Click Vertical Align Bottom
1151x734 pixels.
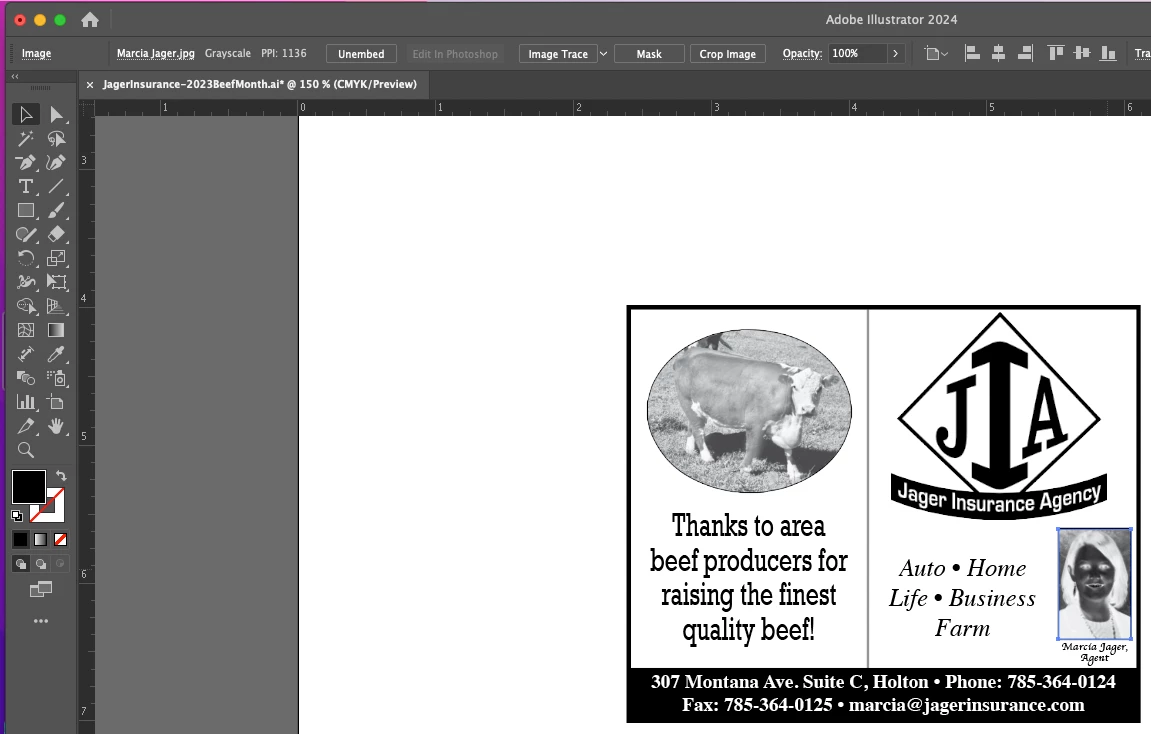(1108, 53)
